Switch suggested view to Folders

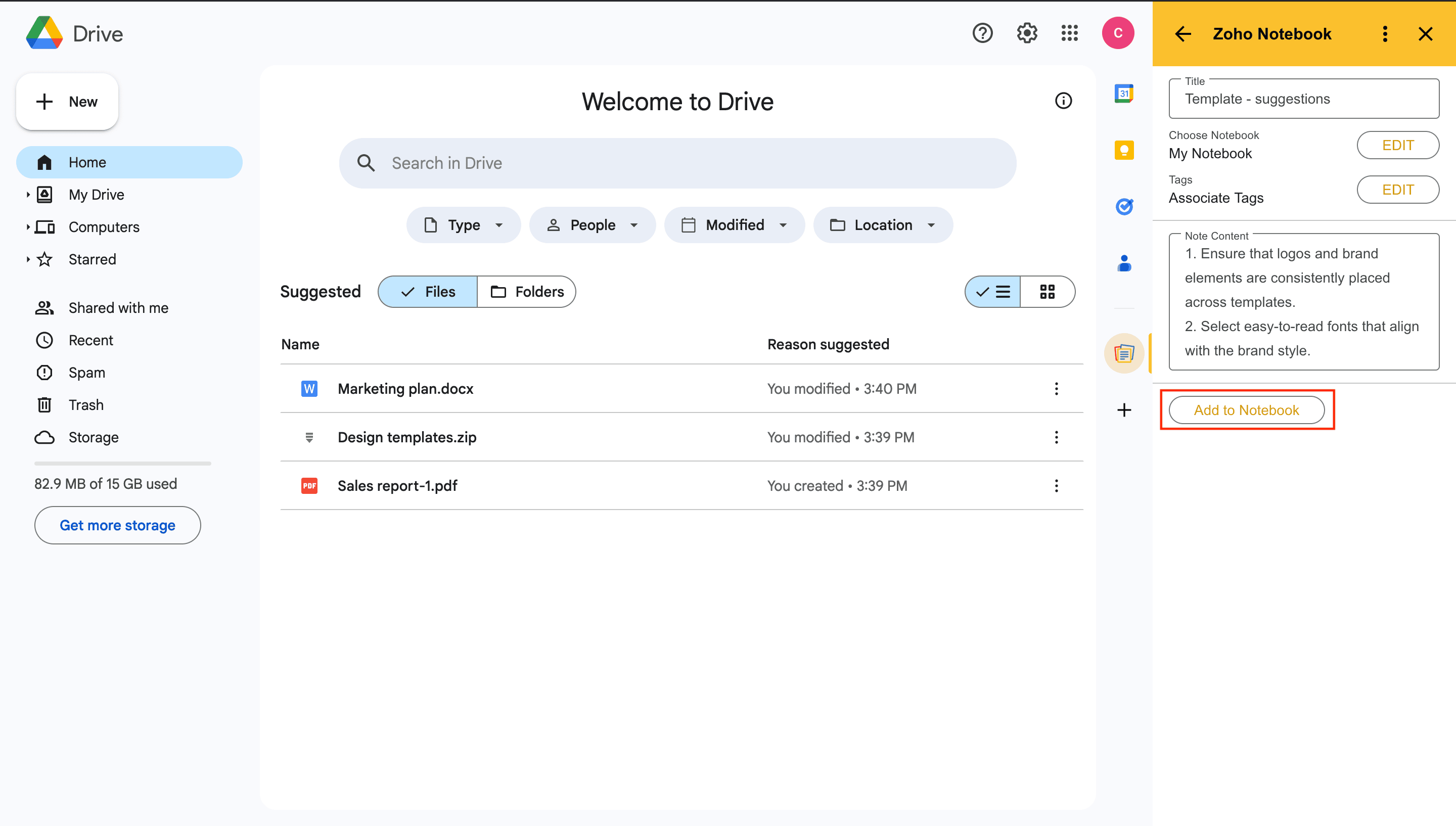526,292
